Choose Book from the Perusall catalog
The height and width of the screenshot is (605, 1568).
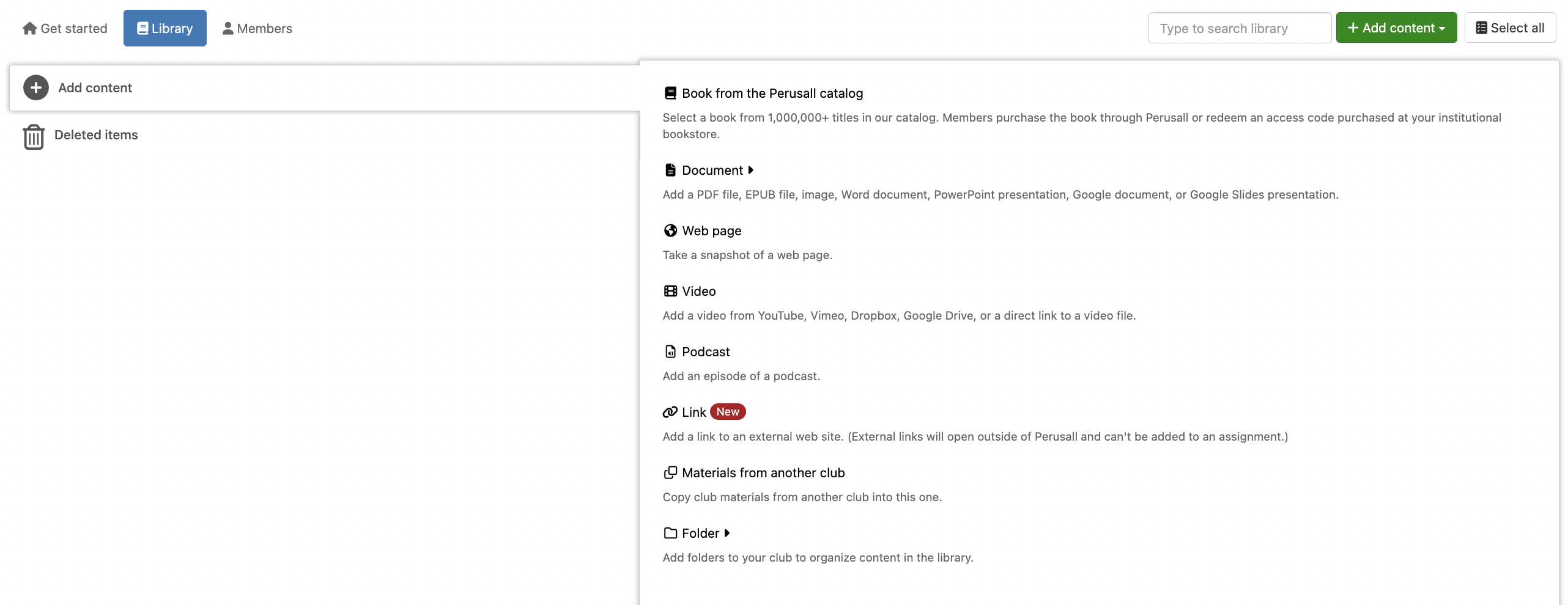point(772,94)
